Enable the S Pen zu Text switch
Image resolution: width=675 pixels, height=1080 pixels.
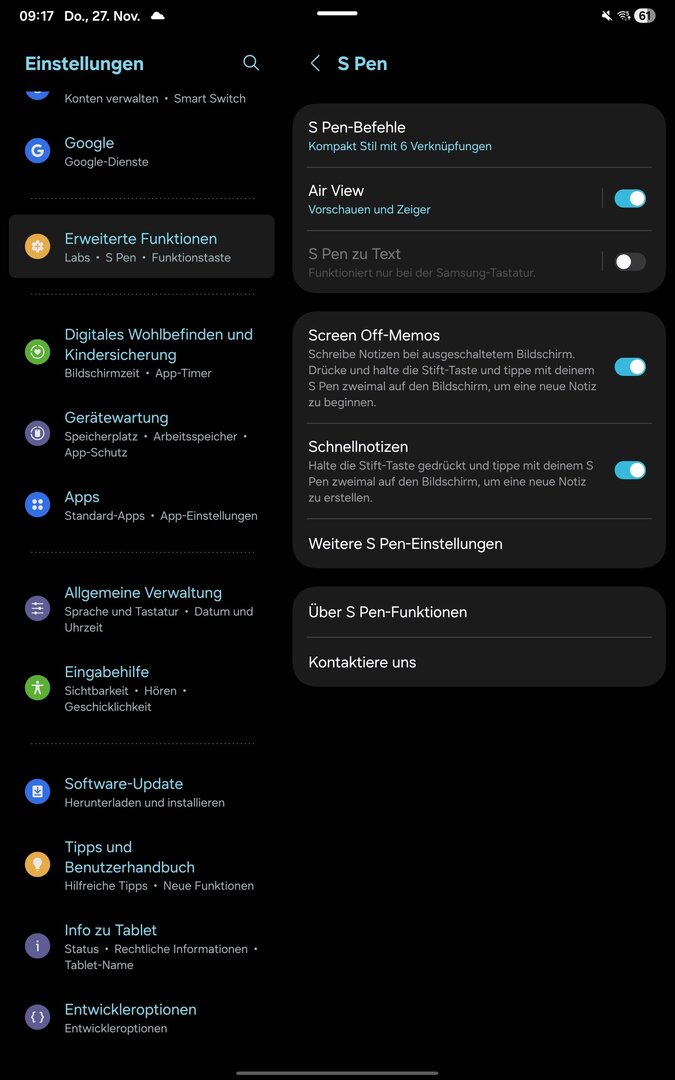630,262
